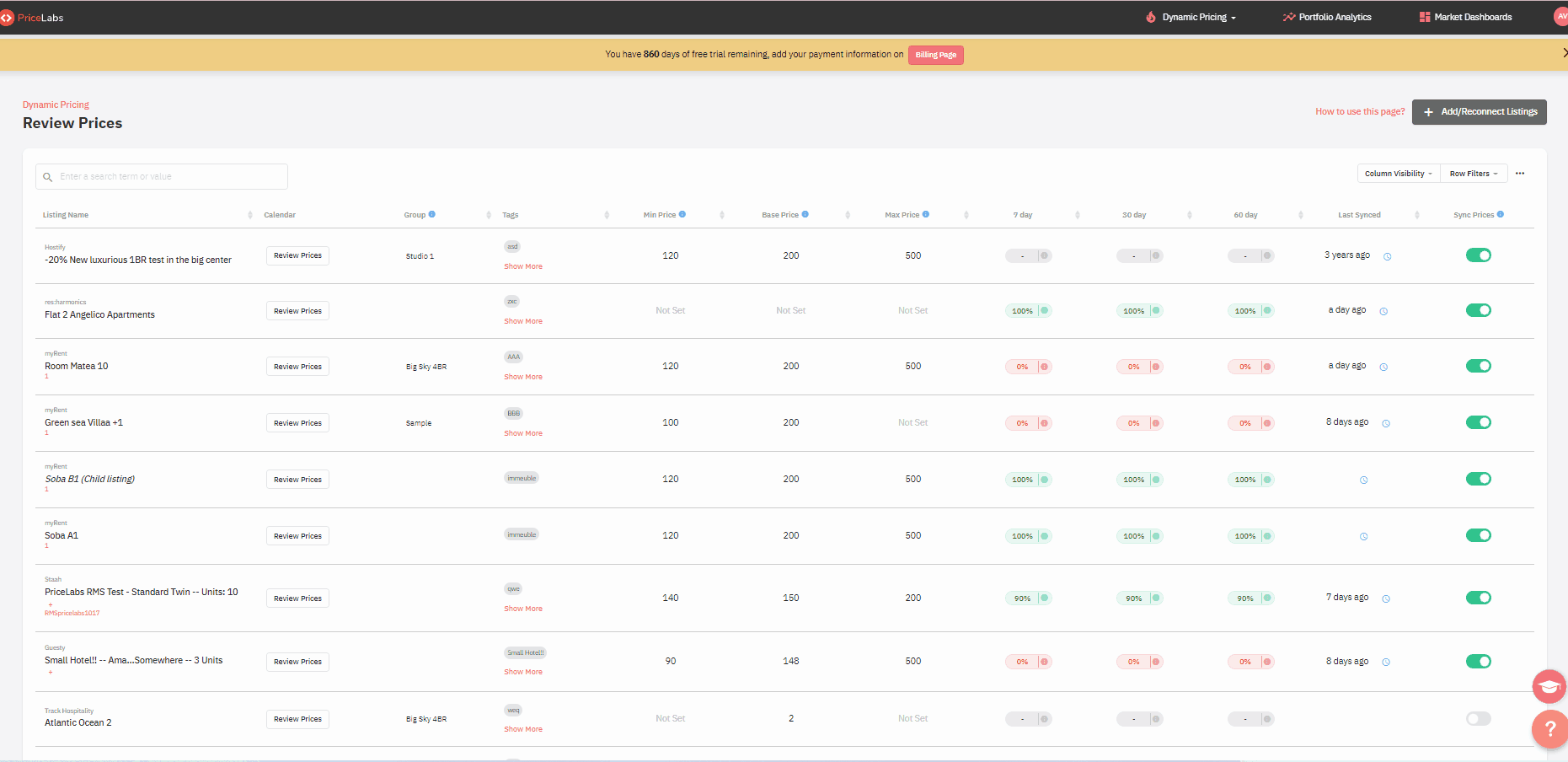This screenshot has width=1568, height=762.
Task: Go to the Billing Page
Action: point(936,55)
